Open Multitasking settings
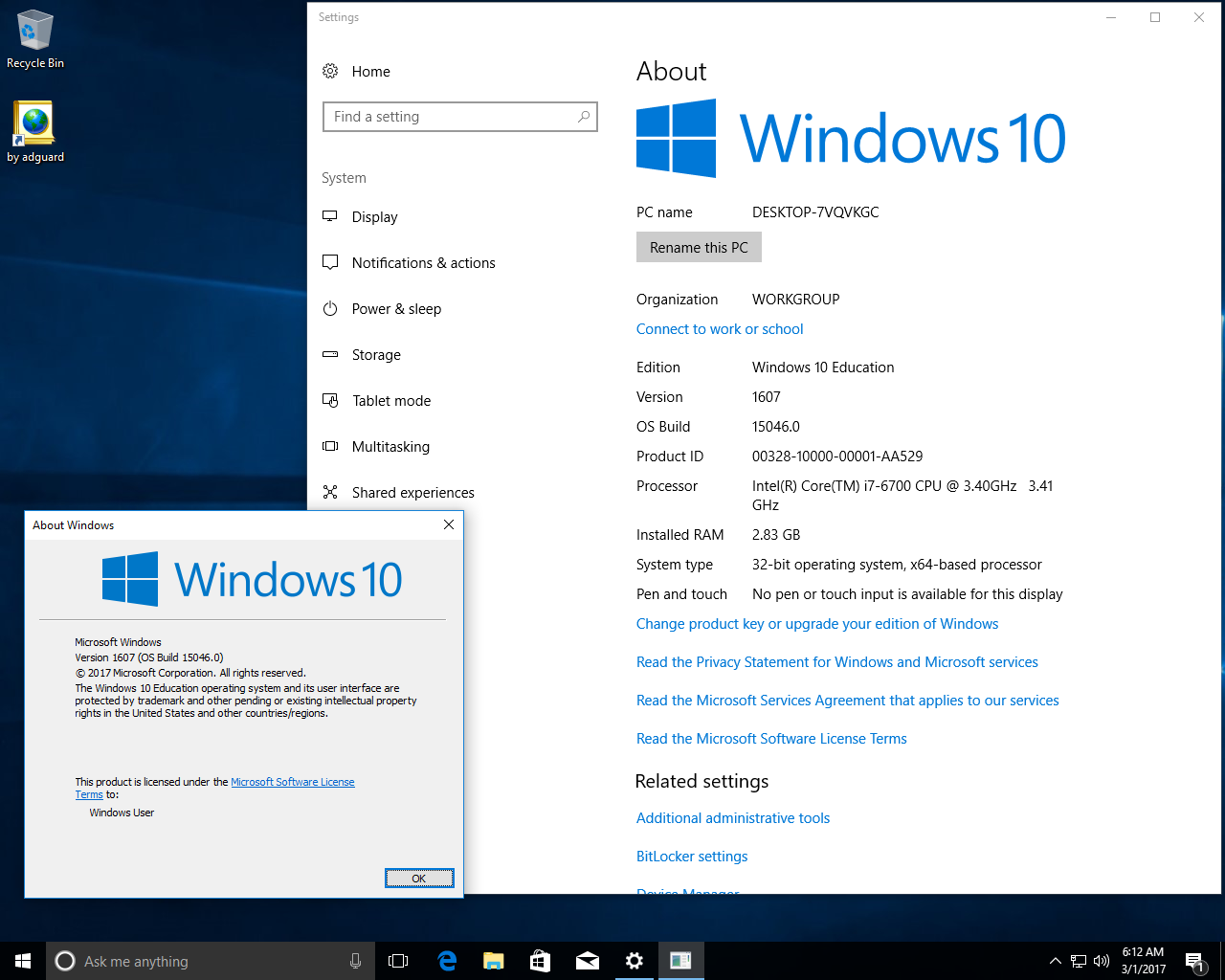 [x=390, y=447]
